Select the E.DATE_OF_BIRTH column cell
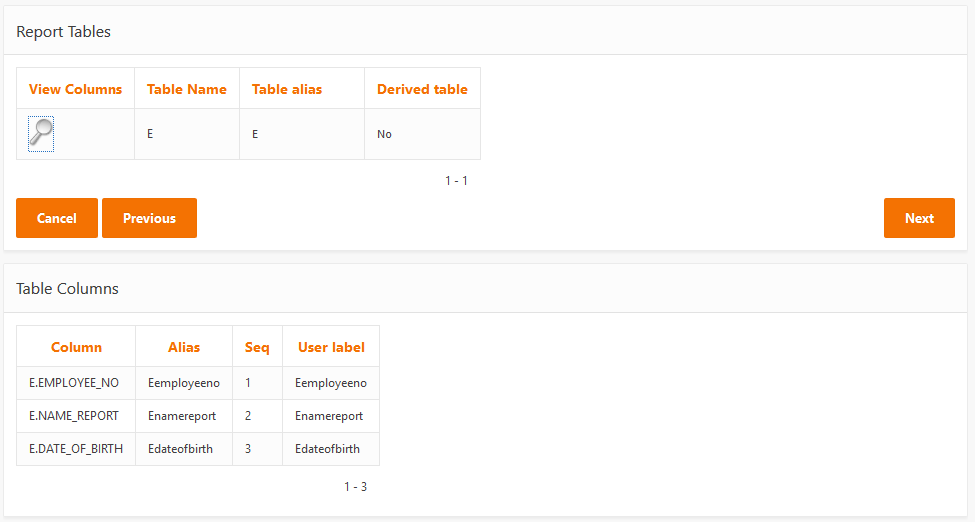The width and height of the screenshot is (975, 522). coord(76,449)
